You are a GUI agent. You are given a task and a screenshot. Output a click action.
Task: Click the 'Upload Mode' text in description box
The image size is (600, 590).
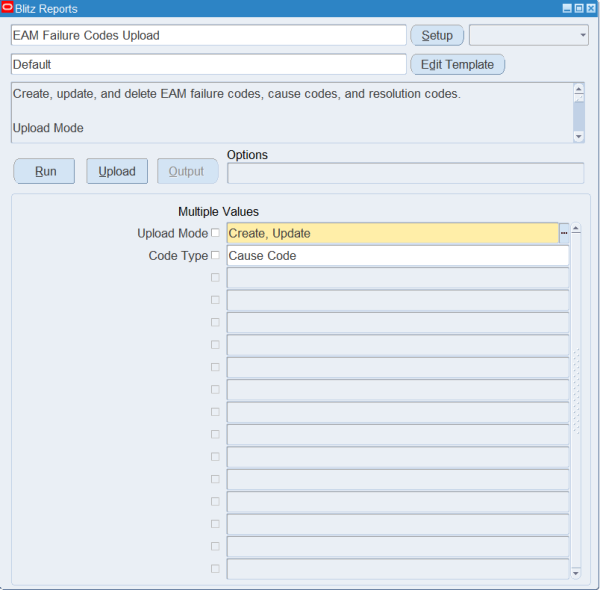coord(48,128)
